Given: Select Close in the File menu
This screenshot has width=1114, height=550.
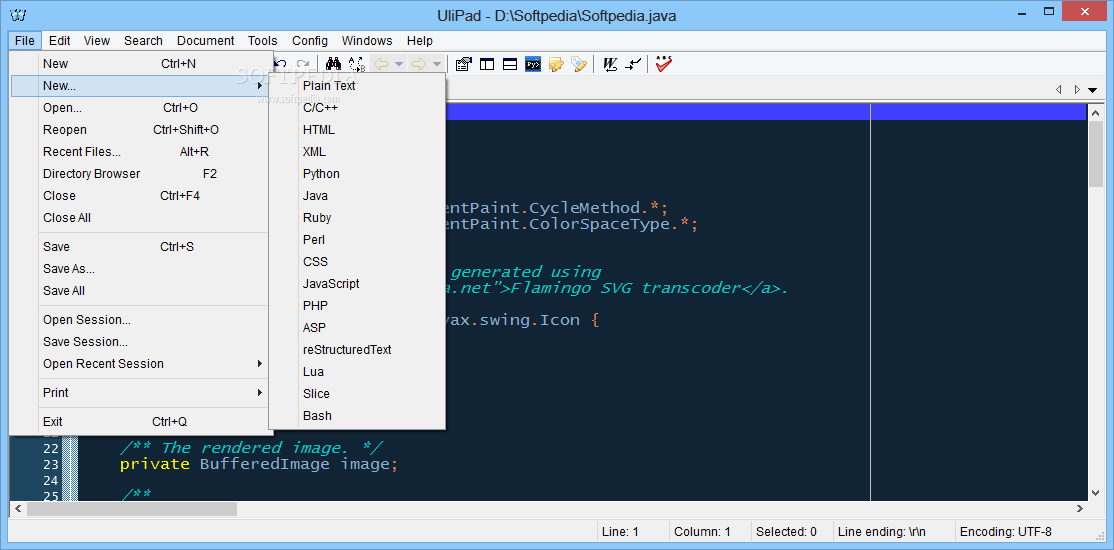Looking at the screenshot, I should (140, 196).
